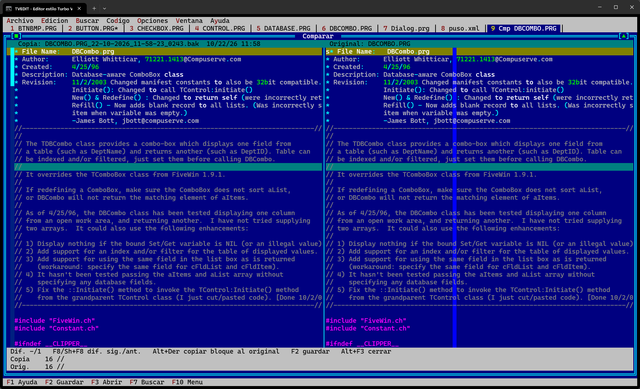640x389 pixels.
Task: Switch to the BUTTON.PRG* tab
Action: pos(93,29)
